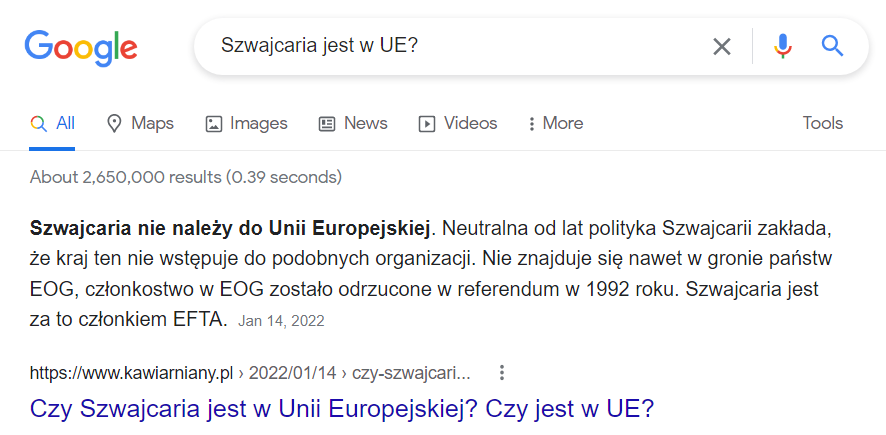Clear the search query with X icon
The width and height of the screenshot is (886, 435).
(721, 46)
